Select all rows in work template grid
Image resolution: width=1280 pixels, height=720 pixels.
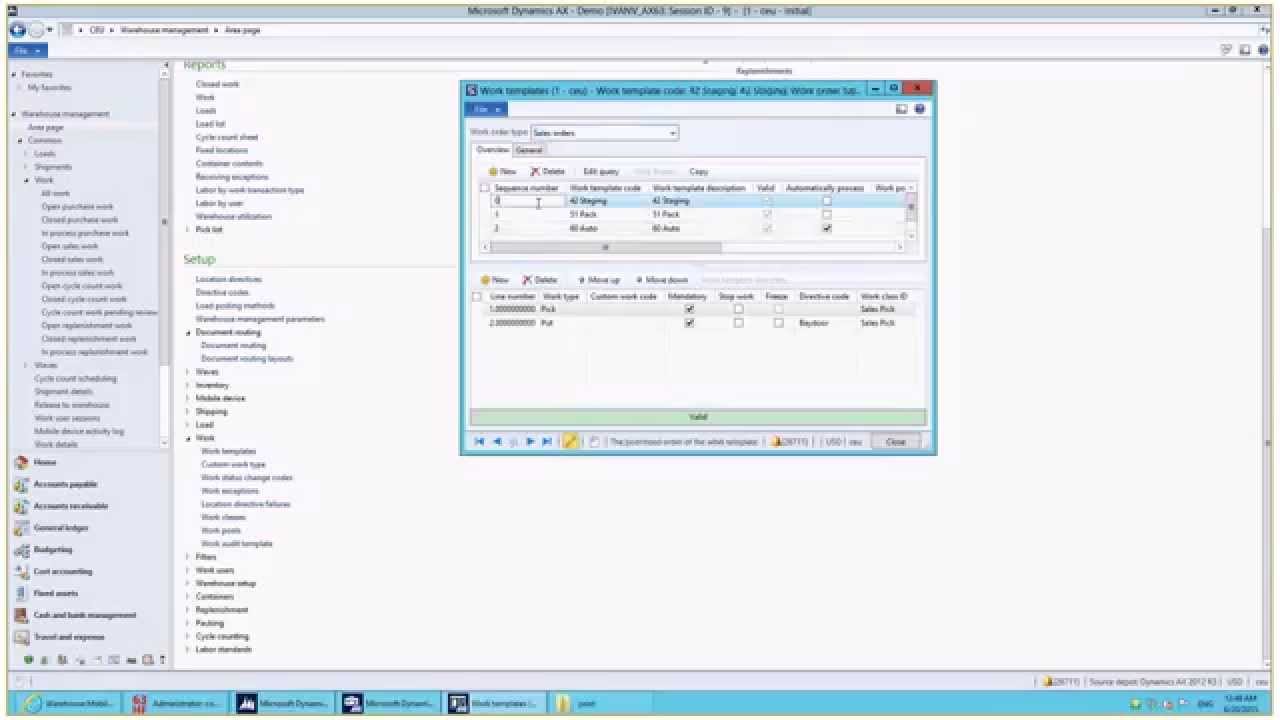point(485,187)
